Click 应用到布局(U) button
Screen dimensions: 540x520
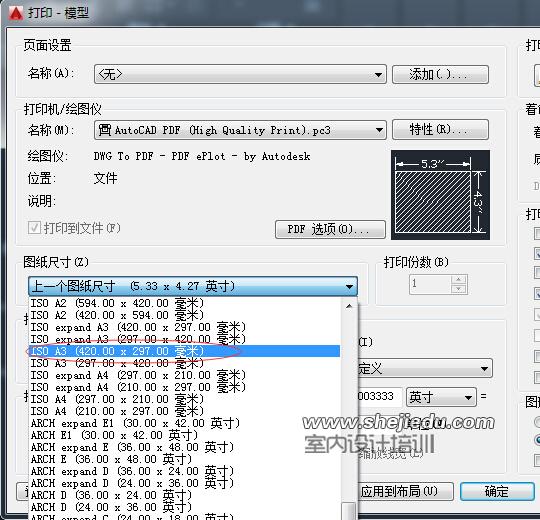point(405,491)
